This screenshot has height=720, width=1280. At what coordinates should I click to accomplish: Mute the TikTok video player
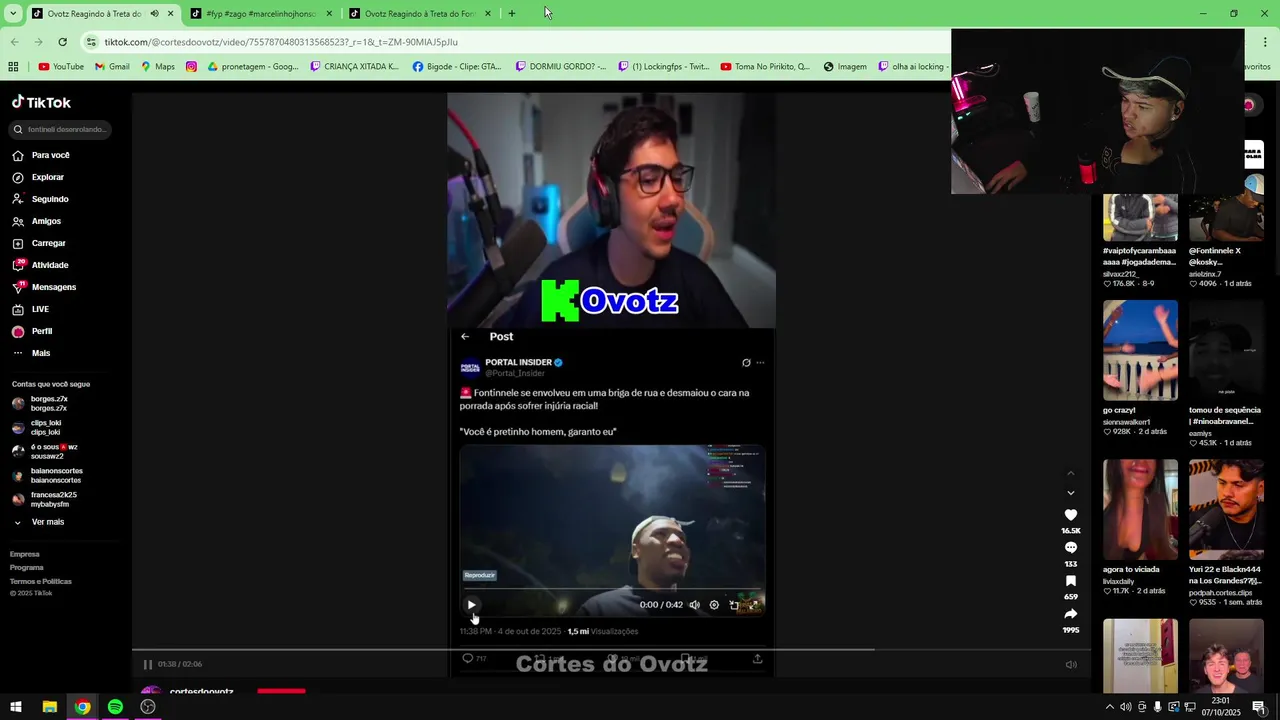[x=1071, y=664]
